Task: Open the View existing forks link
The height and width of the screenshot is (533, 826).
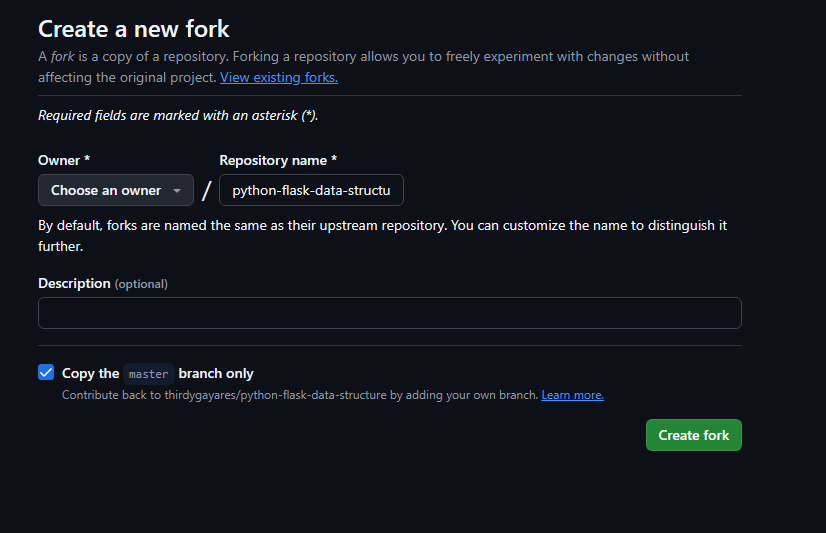Action: (279, 77)
